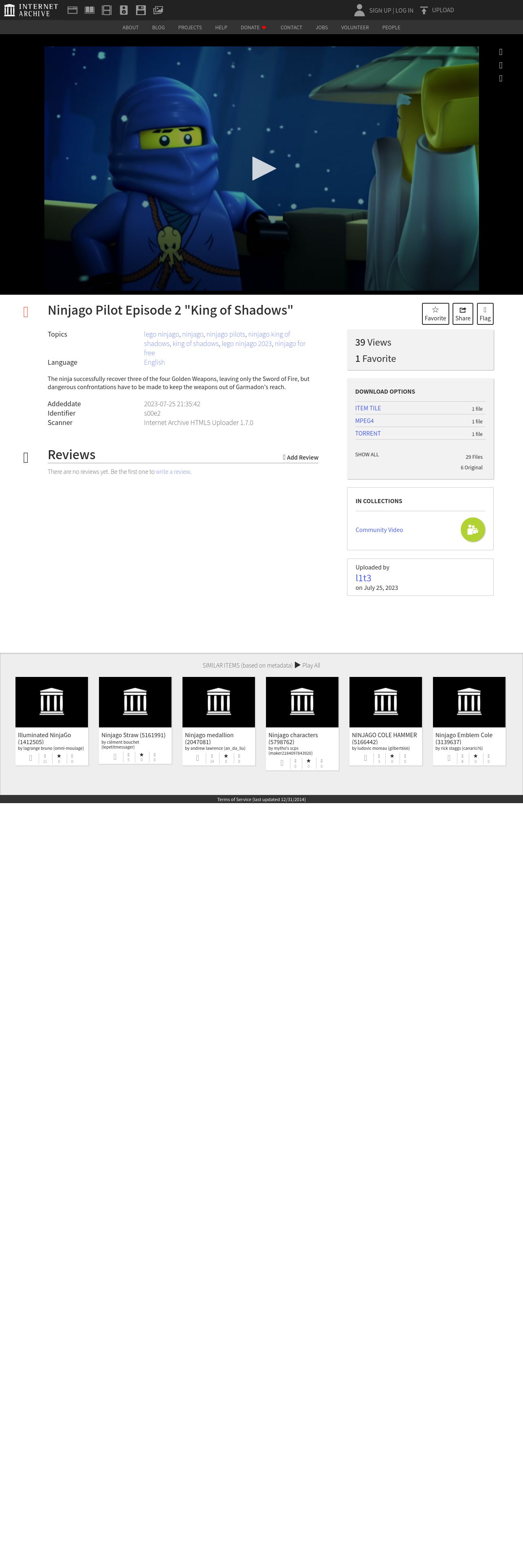Click the Share button
Viewport: 523px width, 1568px height.
tap(463, 313)
